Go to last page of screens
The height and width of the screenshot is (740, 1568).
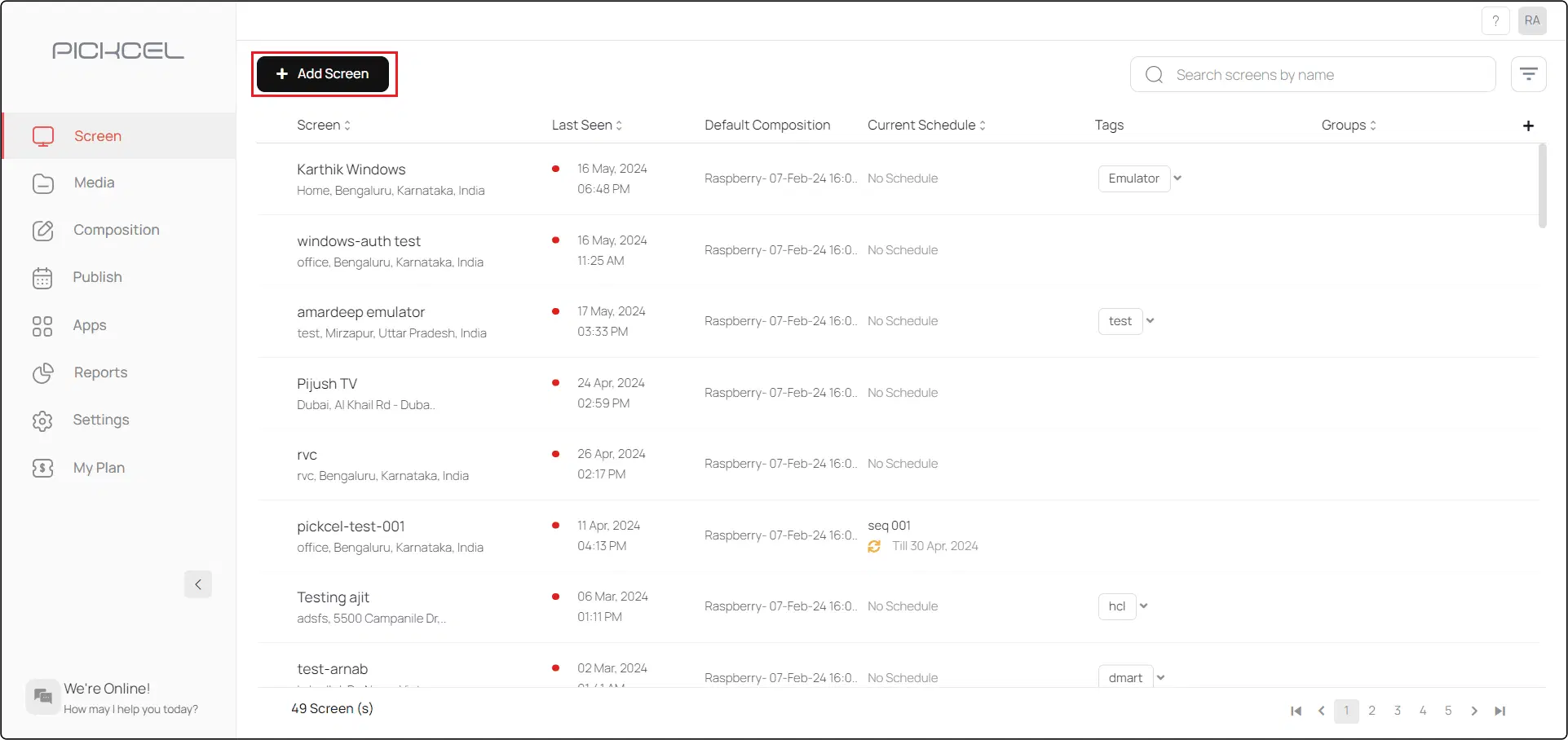click(x=1500, y=711)
